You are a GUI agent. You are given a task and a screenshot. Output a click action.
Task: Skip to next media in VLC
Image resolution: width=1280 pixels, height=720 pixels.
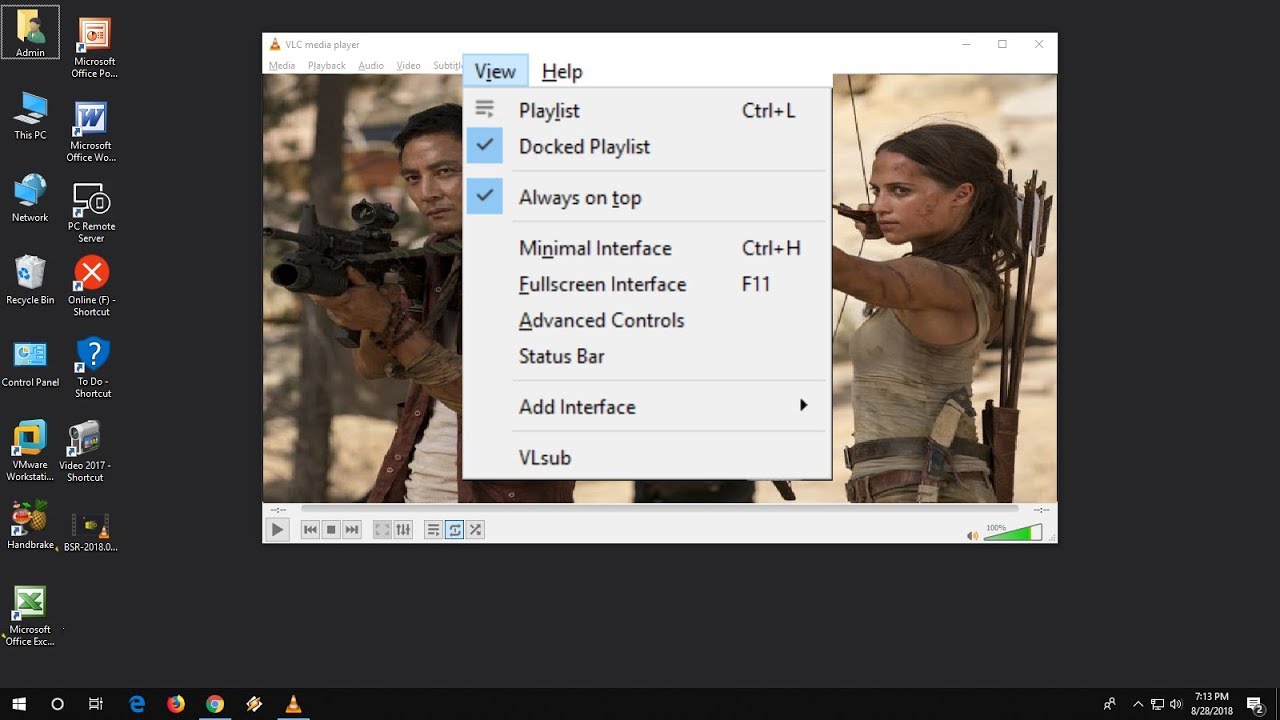[352, 530]
